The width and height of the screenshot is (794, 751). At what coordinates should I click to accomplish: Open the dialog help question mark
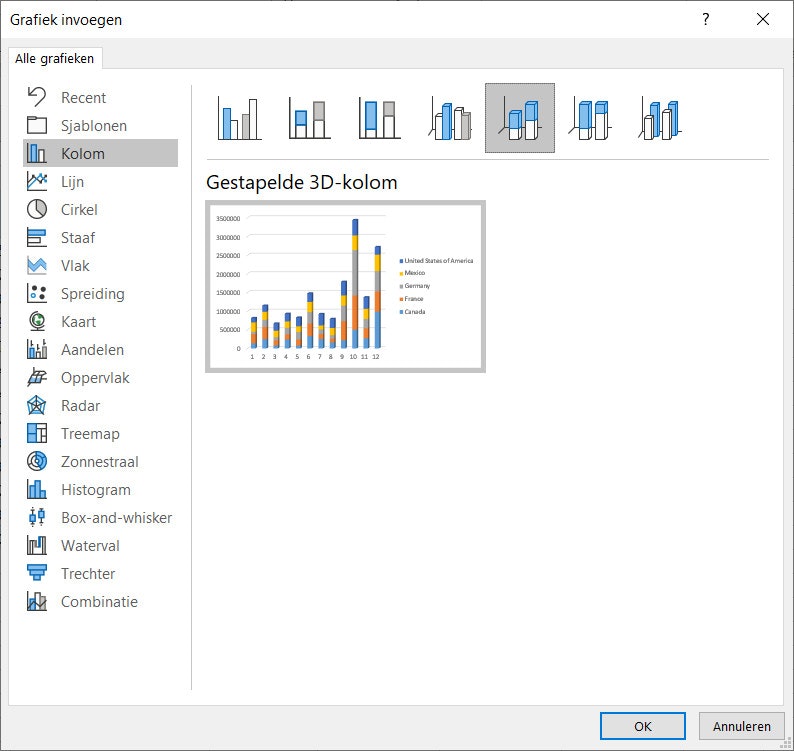click(705, 19)
